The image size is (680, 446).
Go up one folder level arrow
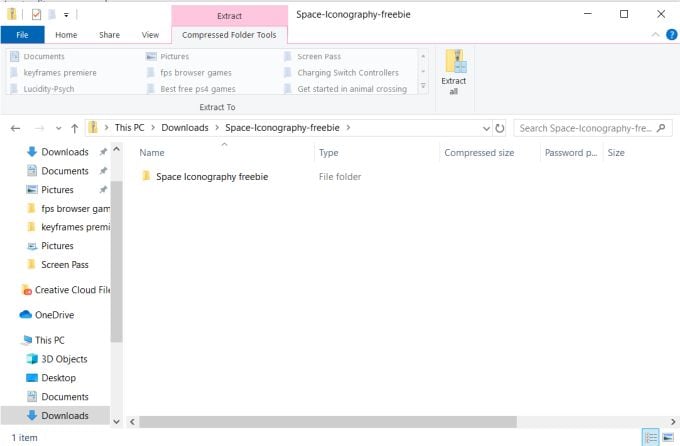click(x=75, y=128)
